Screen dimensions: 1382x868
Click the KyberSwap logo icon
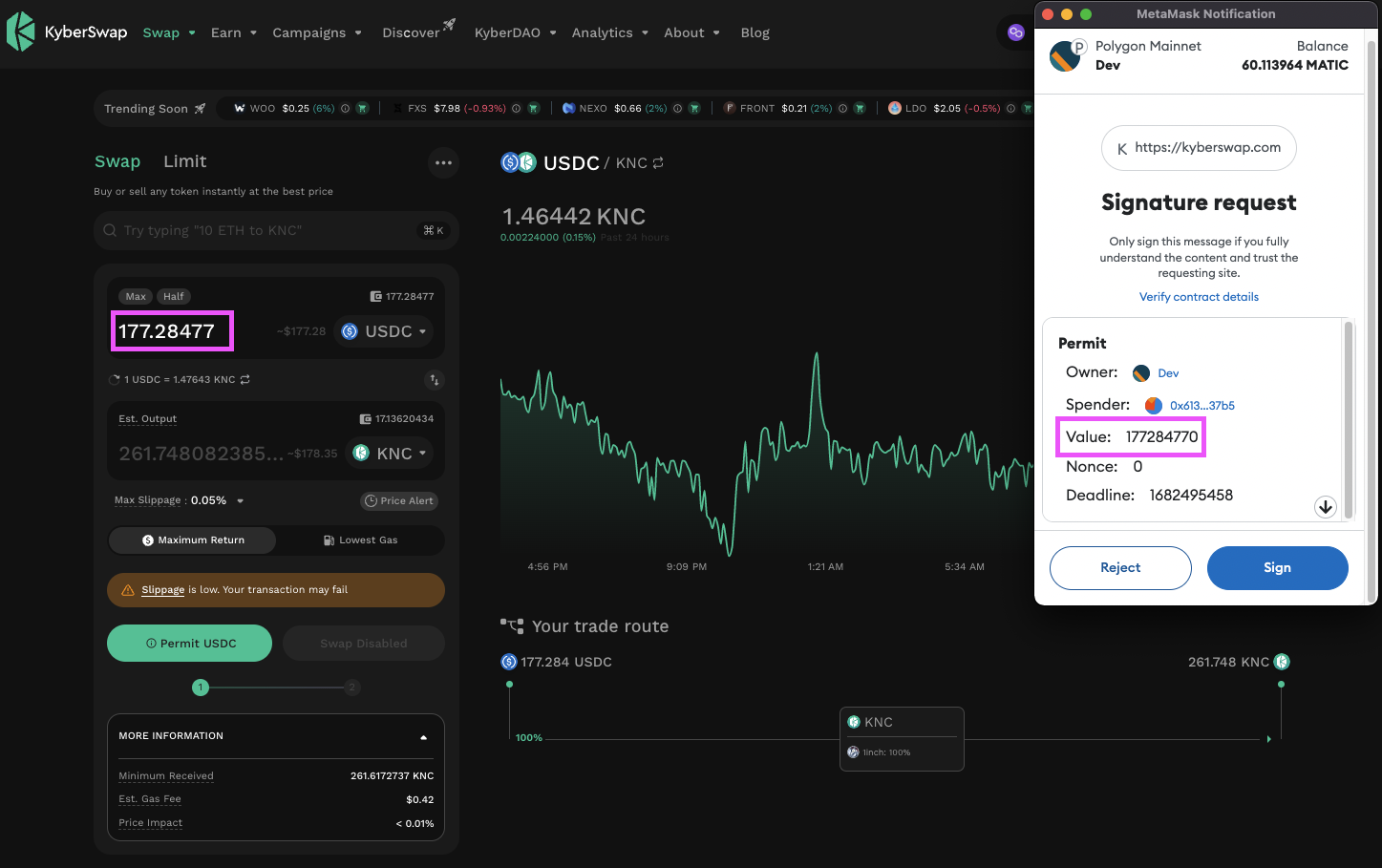[x=21, y=32]
